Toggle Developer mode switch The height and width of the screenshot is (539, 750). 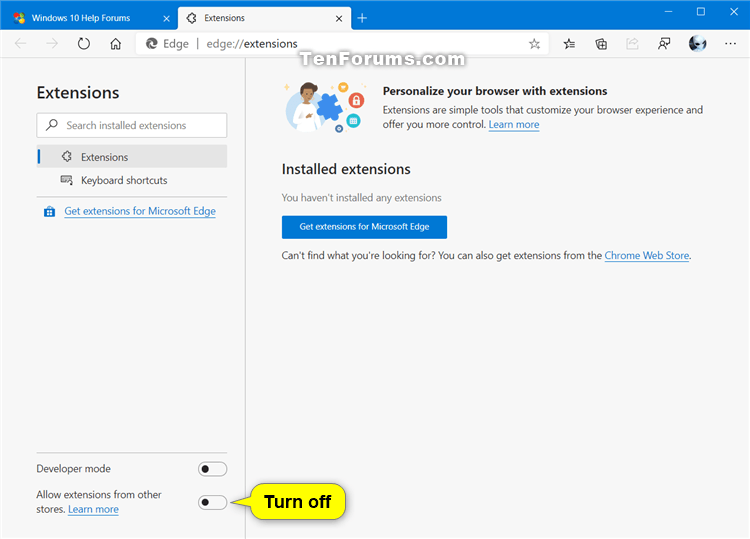point(212,469)
